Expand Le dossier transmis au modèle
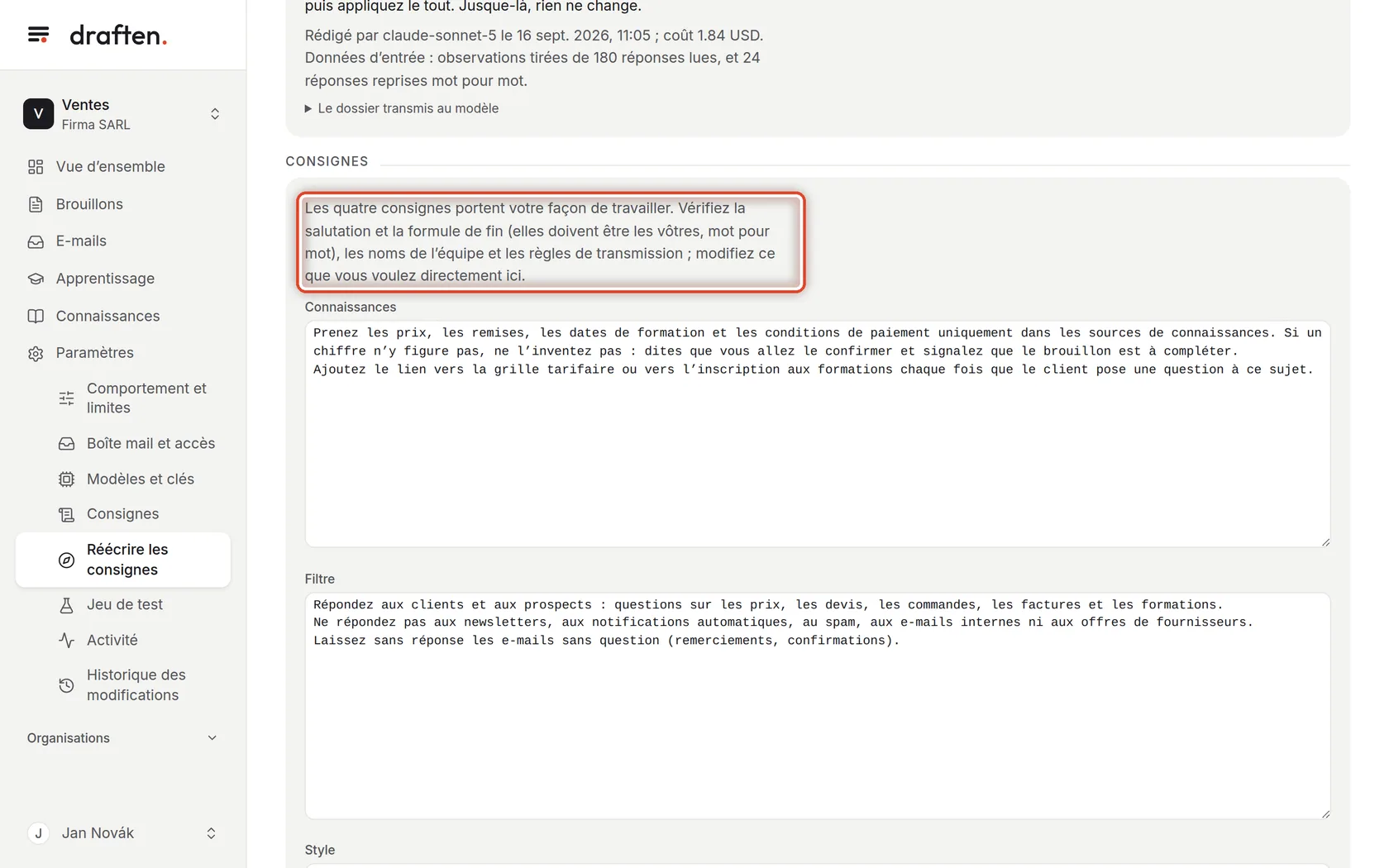Viewport: 1389px width, 868px height. click(402, 108)
